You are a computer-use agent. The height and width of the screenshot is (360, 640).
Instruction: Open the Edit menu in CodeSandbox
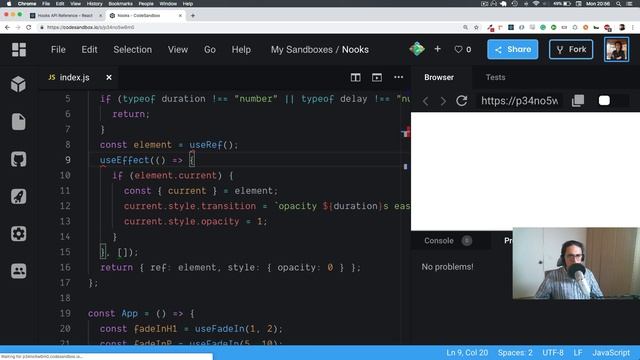[x=89, y=49]
